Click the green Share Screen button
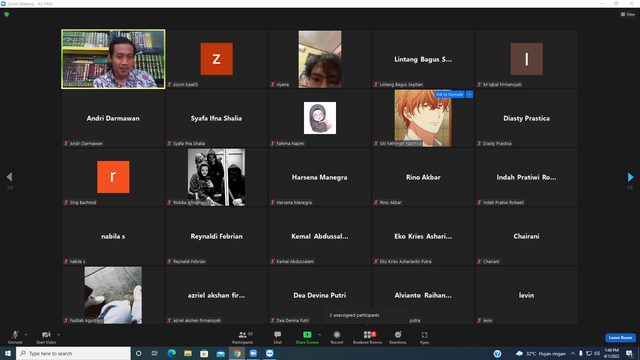Viewport: 640px width, 360px height. pos(307,337)
